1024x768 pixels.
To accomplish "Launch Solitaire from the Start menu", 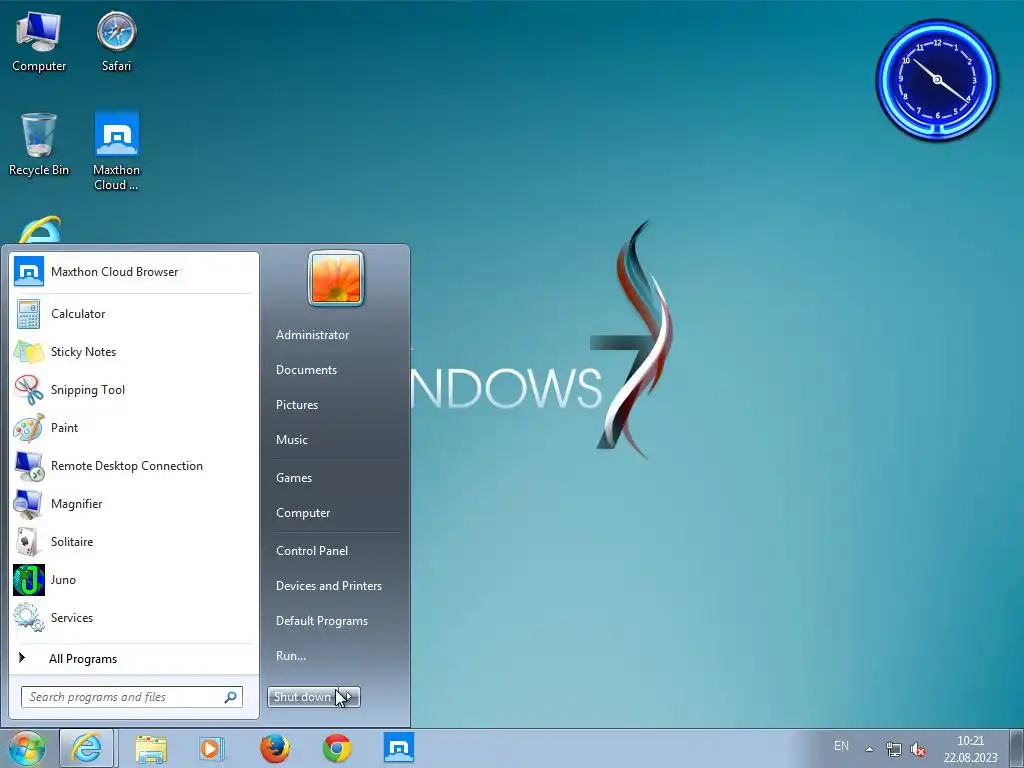I will 133,541.
